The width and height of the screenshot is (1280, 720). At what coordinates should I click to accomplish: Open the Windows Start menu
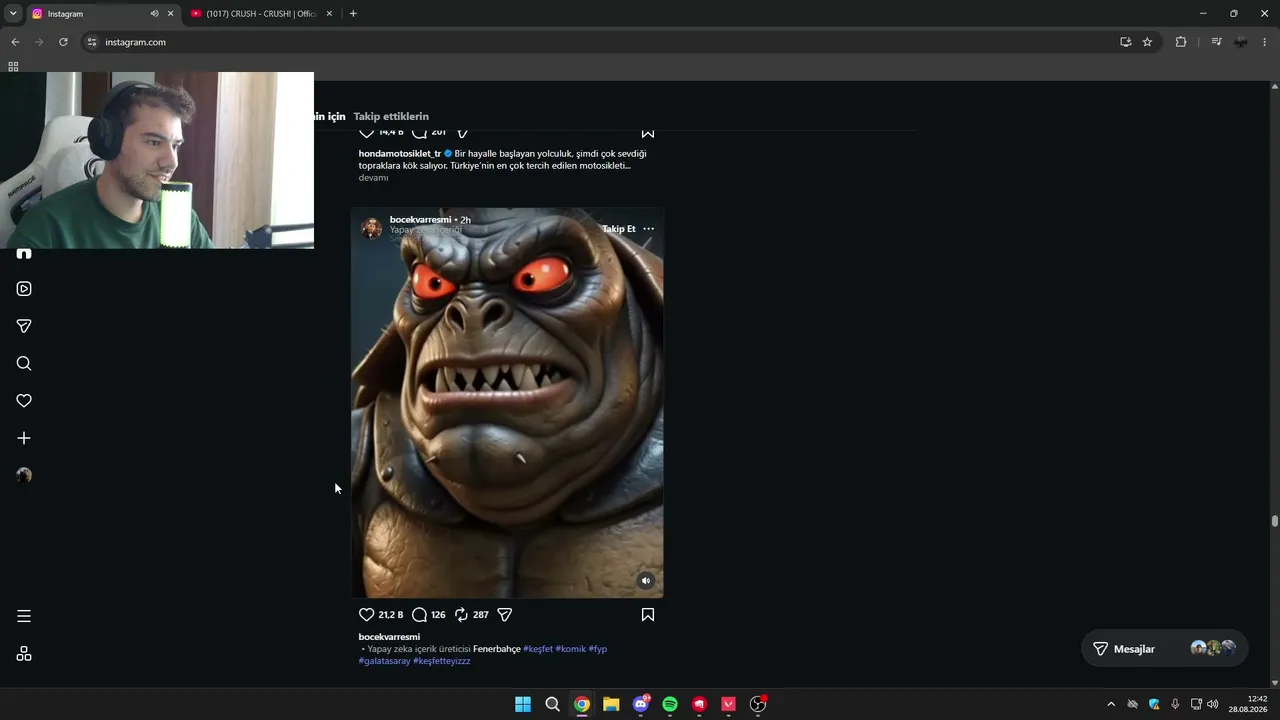(523, 704)
